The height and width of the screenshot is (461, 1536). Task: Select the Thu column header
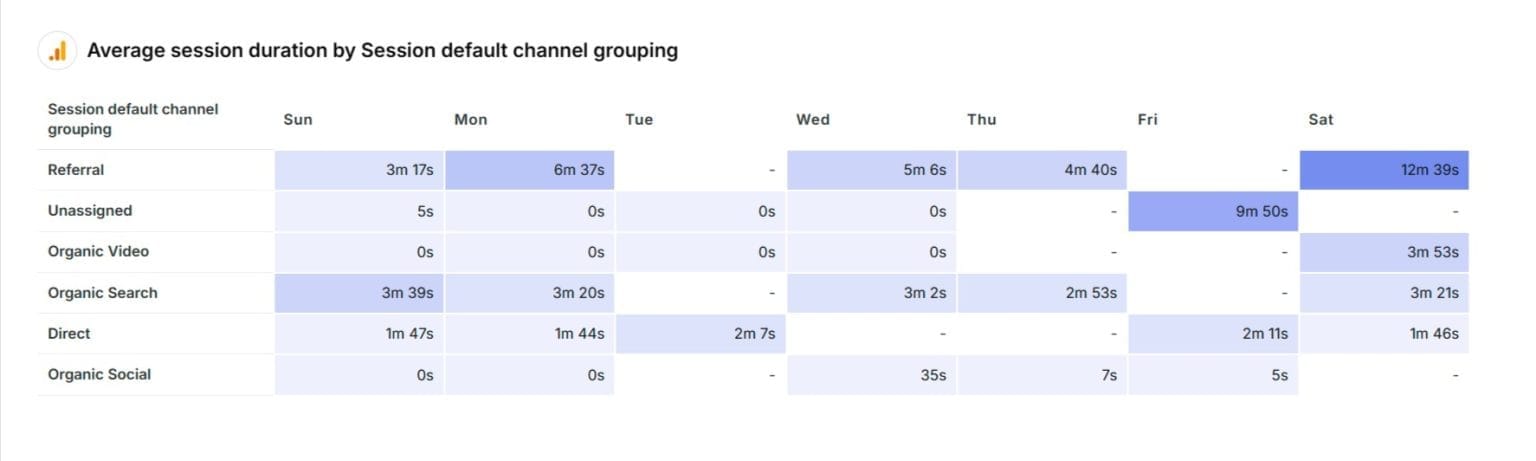click(x=982, y=120)
